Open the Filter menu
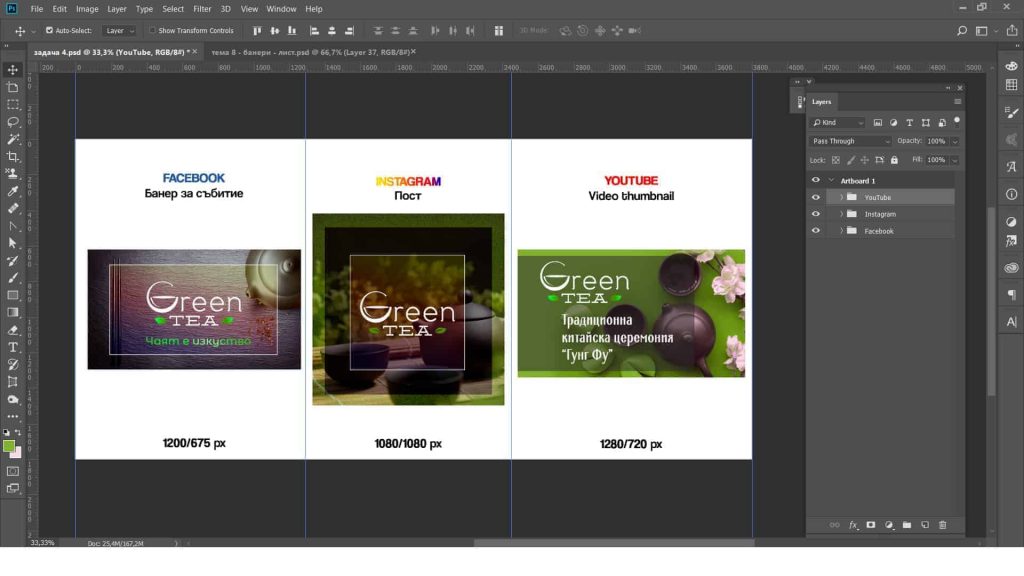Screen dimensions: 1024x576 [202, 9]
